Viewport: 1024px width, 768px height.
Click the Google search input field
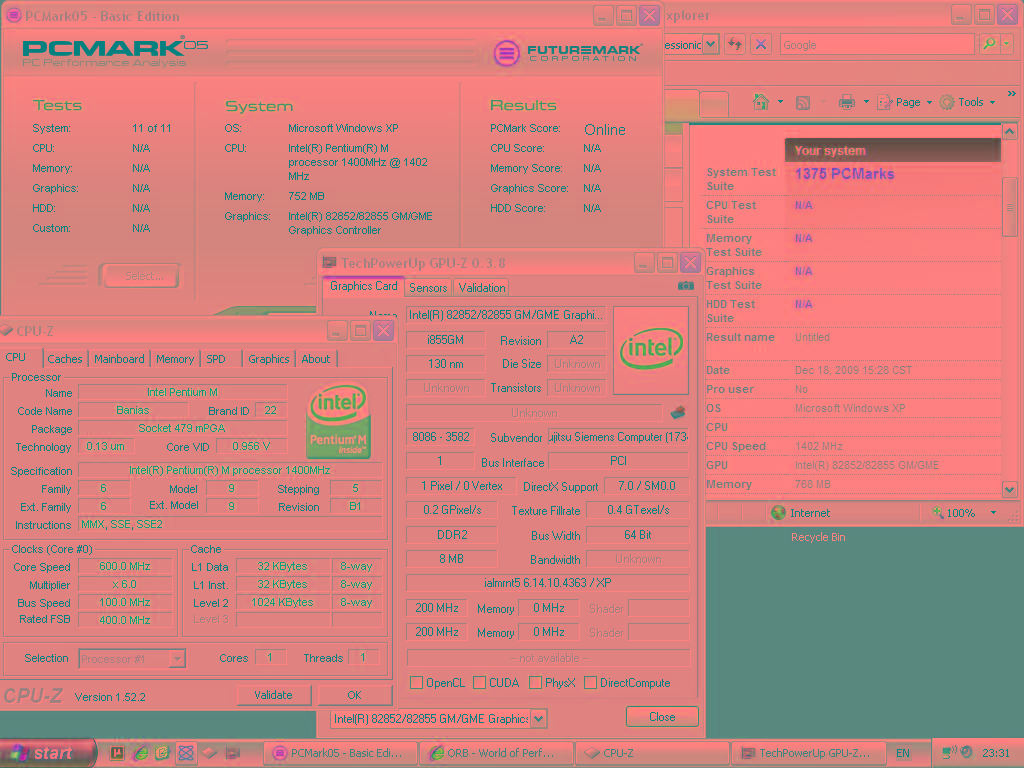click(877, 44)
